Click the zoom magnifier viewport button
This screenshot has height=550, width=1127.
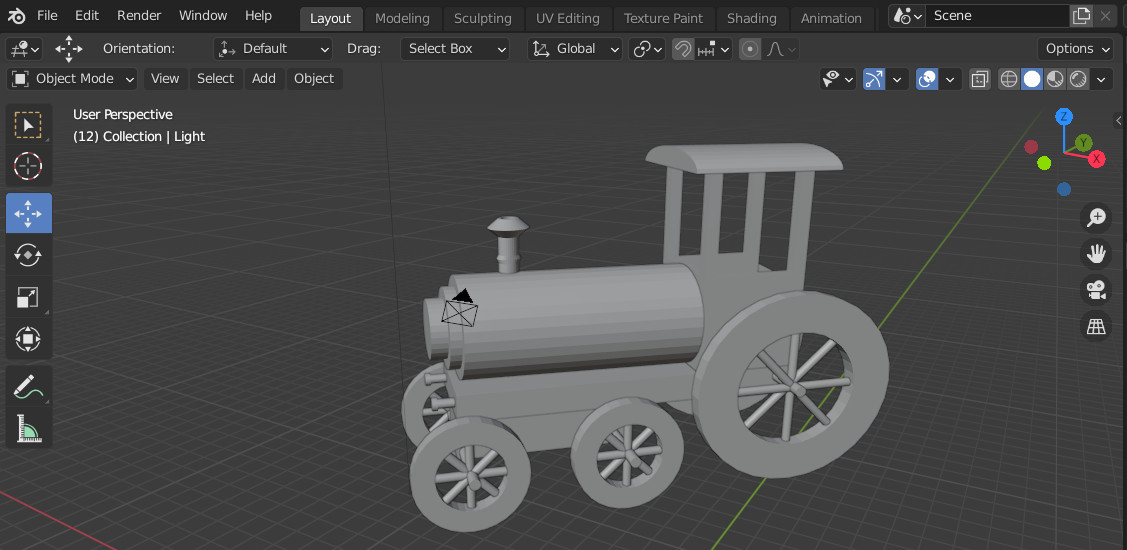click(x=1095, y=218)
